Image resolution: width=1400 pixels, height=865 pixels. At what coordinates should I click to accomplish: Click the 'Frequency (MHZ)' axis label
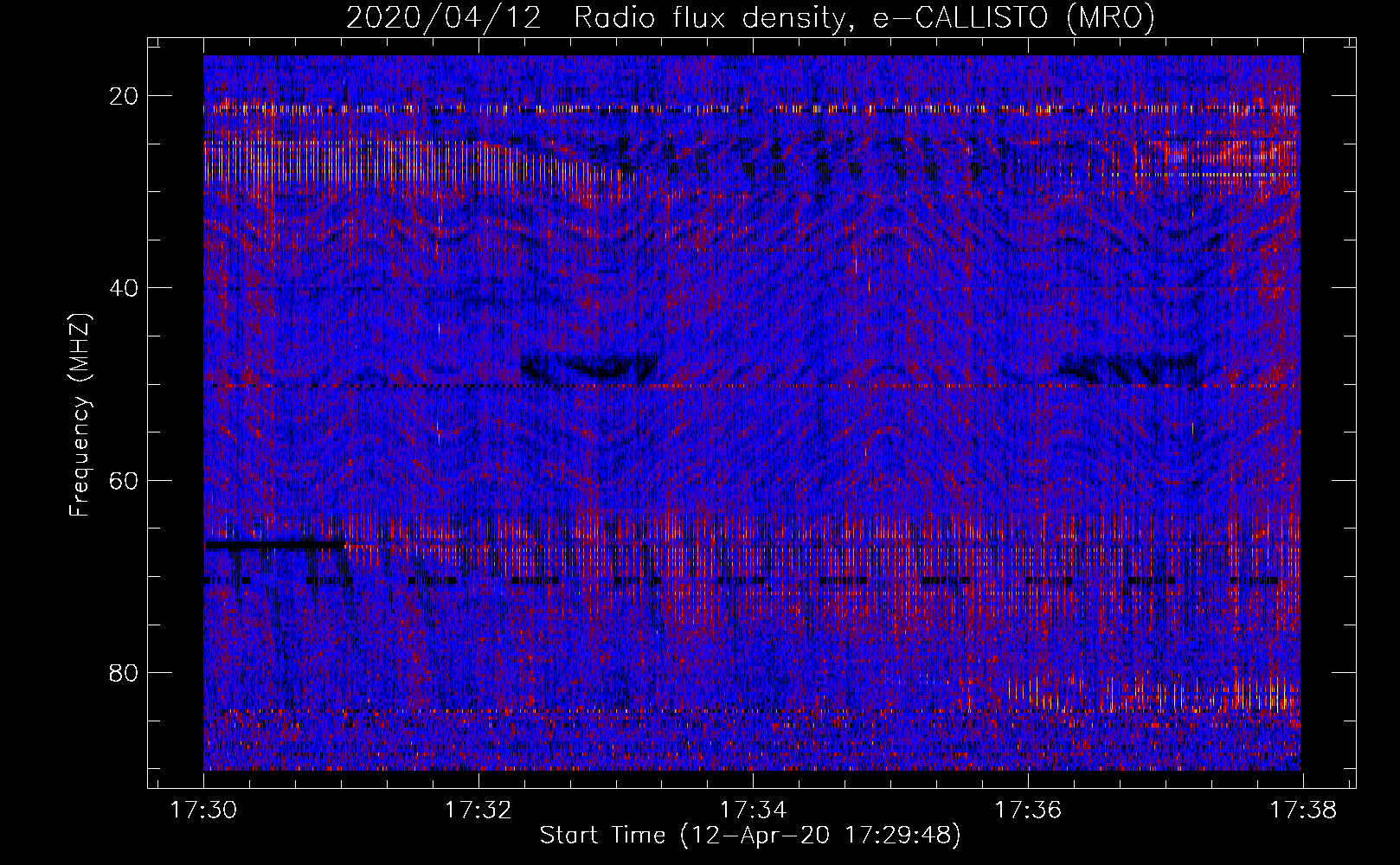80,415
